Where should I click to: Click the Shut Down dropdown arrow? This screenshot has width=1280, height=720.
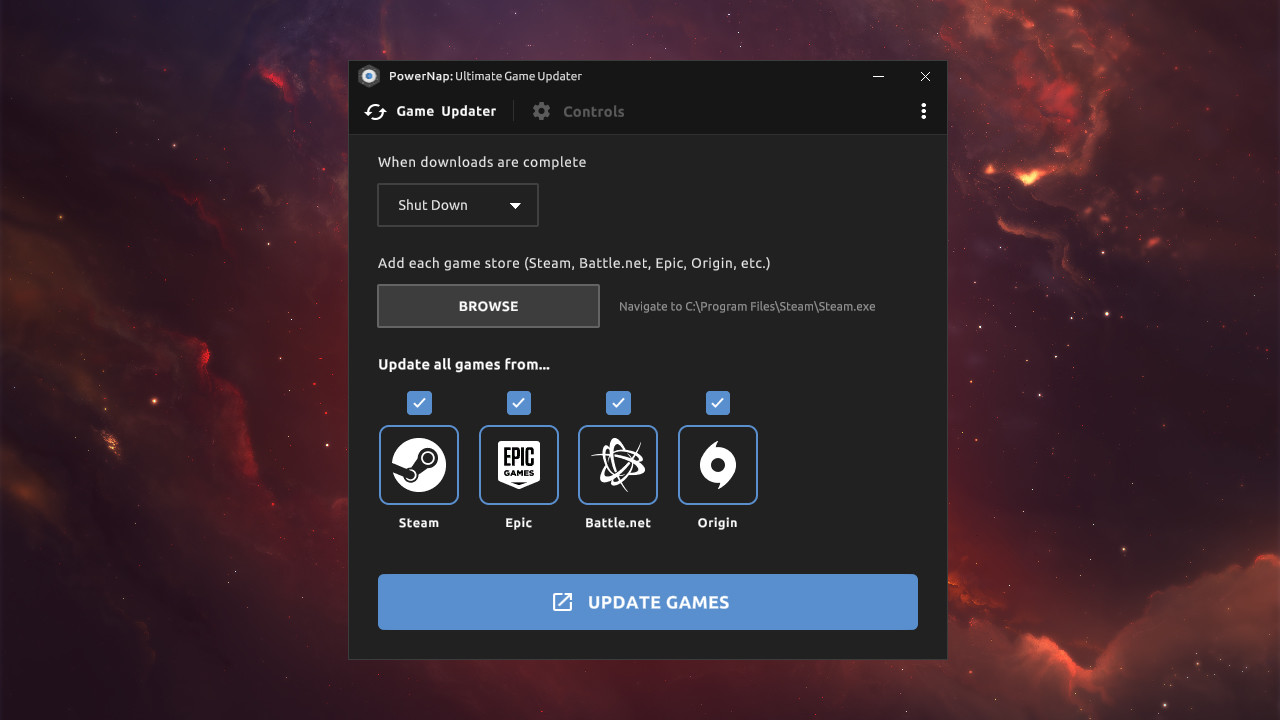click(x=515, y=205)
